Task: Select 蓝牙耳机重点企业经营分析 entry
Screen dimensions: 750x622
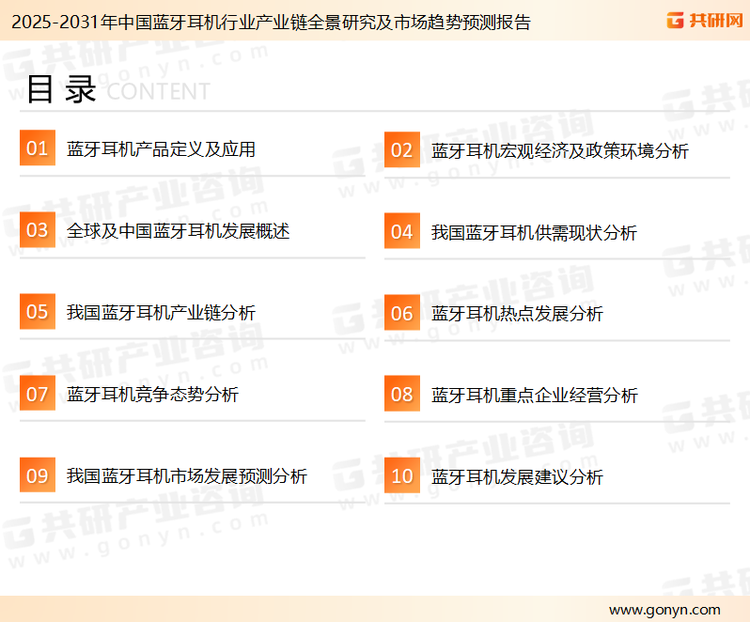Action: point(534,396)
